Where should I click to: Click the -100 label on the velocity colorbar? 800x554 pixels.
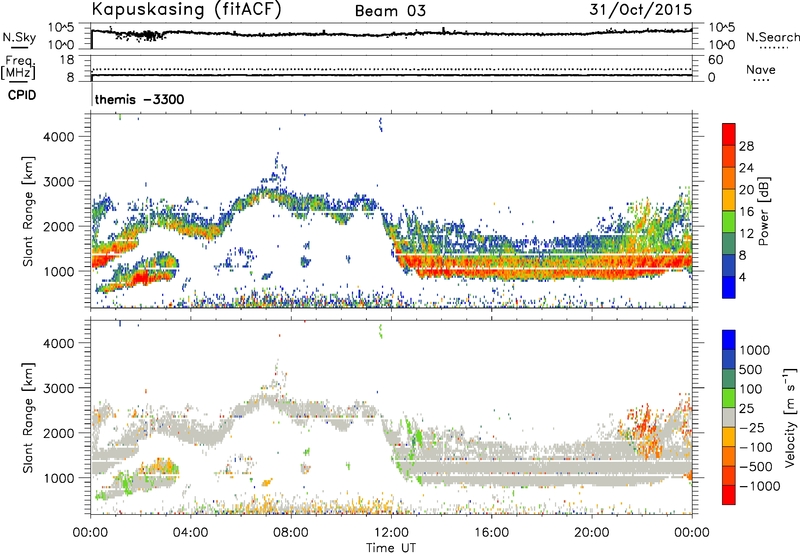coord(756,447)
